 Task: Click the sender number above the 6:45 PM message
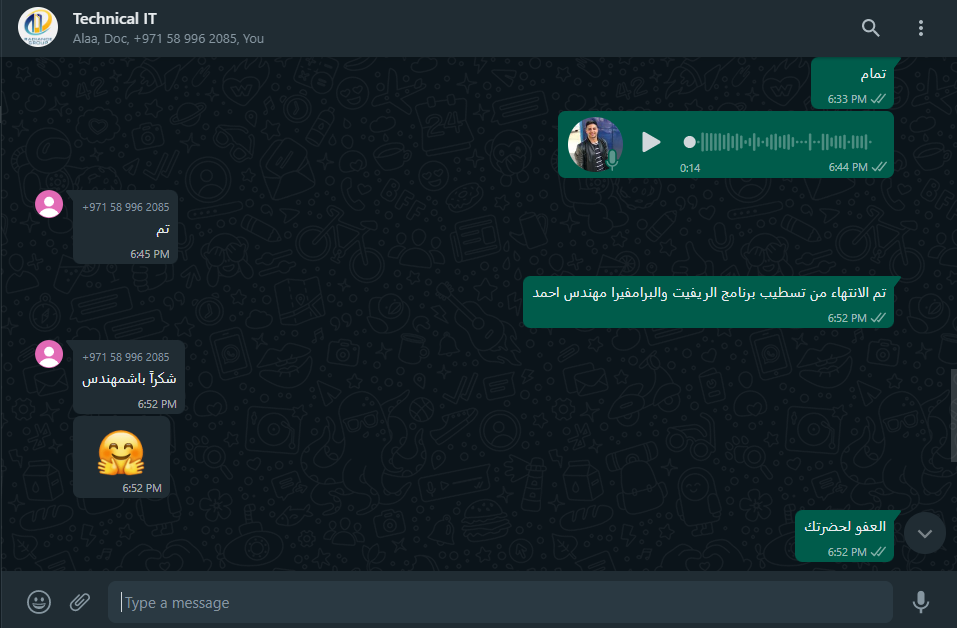point(126,207)
